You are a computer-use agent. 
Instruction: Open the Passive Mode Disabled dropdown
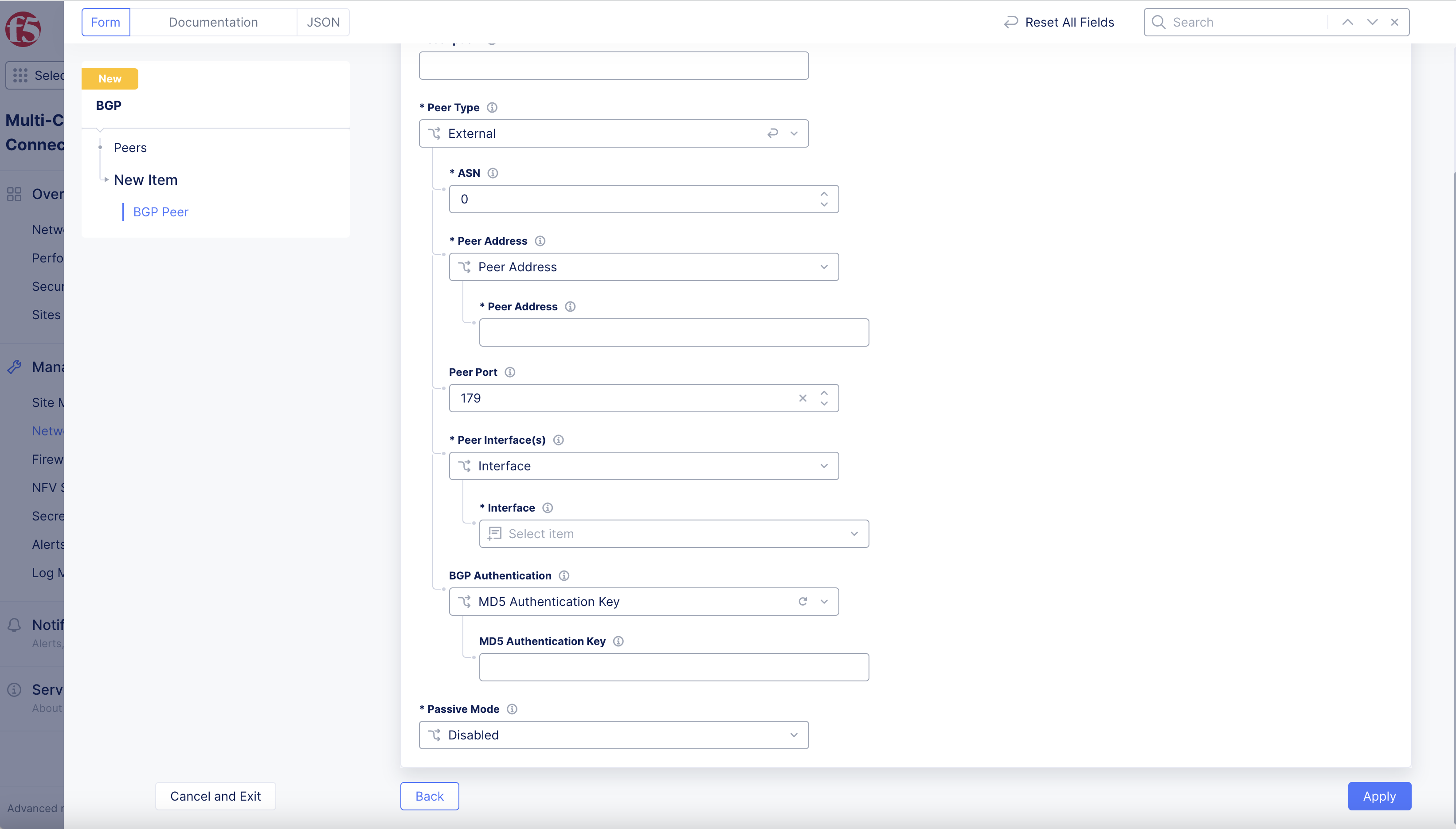(x=614, y=735)
